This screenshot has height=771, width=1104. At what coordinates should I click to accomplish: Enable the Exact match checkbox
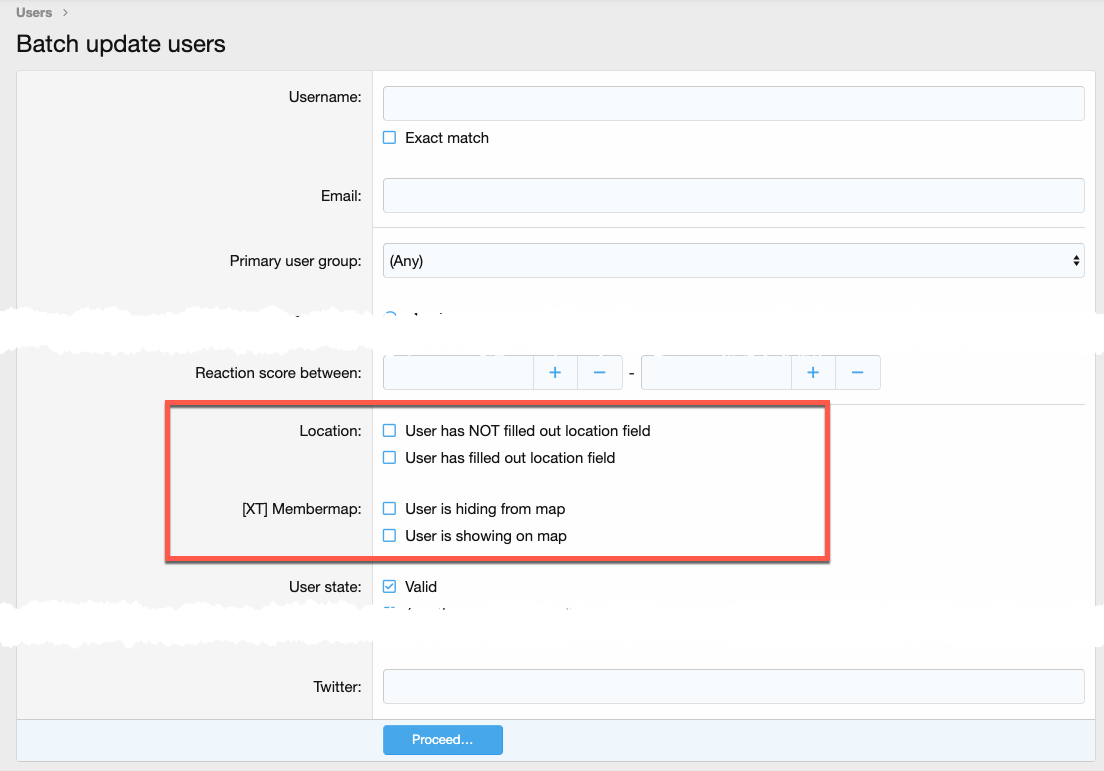(390, 138)
